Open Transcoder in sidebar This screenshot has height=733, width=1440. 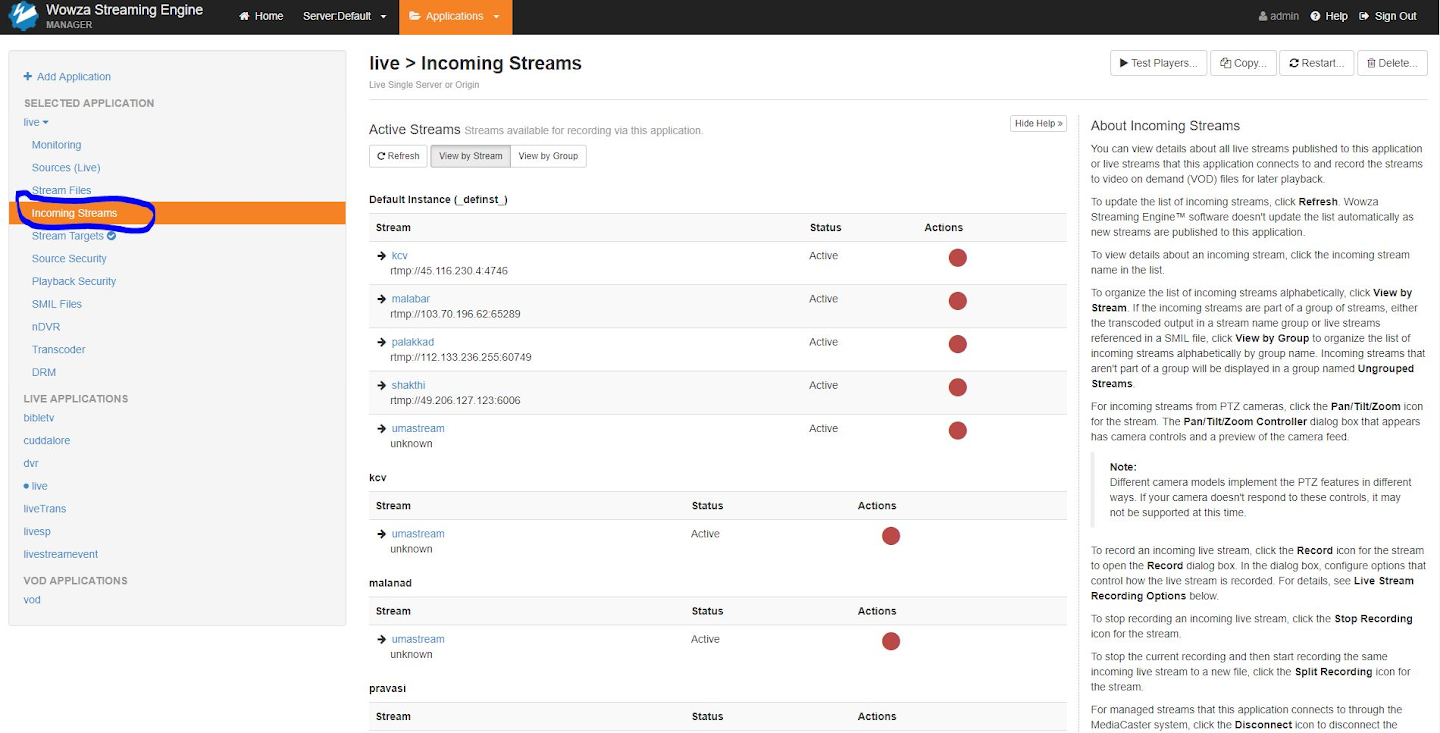click(x=58, y=350)
